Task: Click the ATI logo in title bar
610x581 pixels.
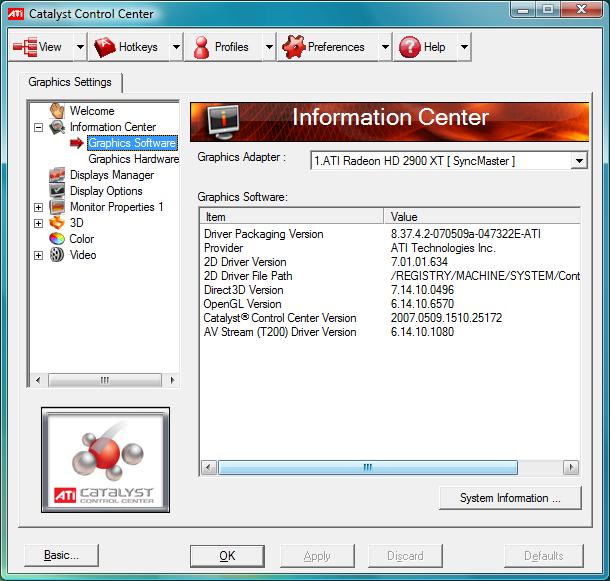Action: [16, 14]
